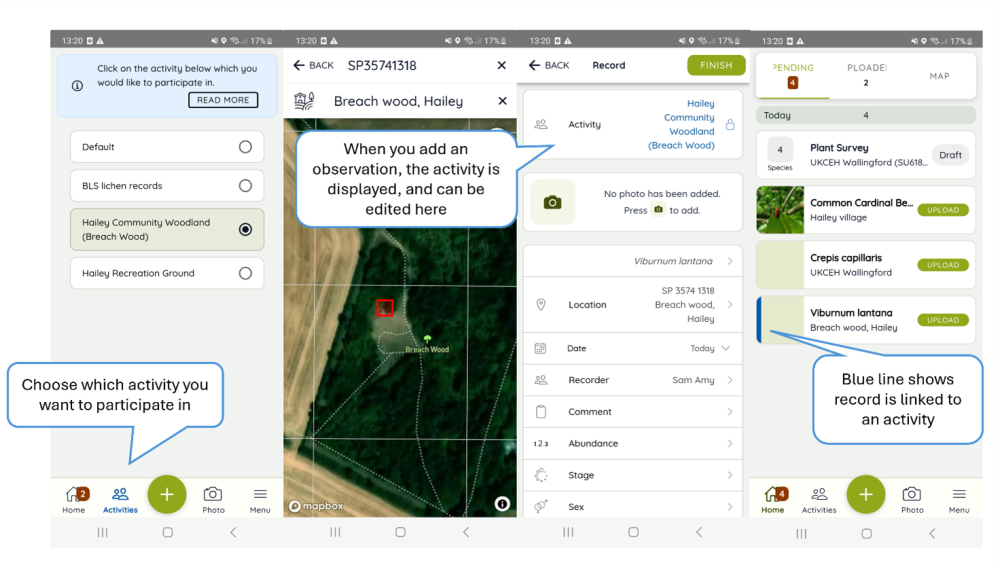The height and width of the screenshot is (565, 1000).
Task: Open Activities tab in first screen
Action: point(120,499)
